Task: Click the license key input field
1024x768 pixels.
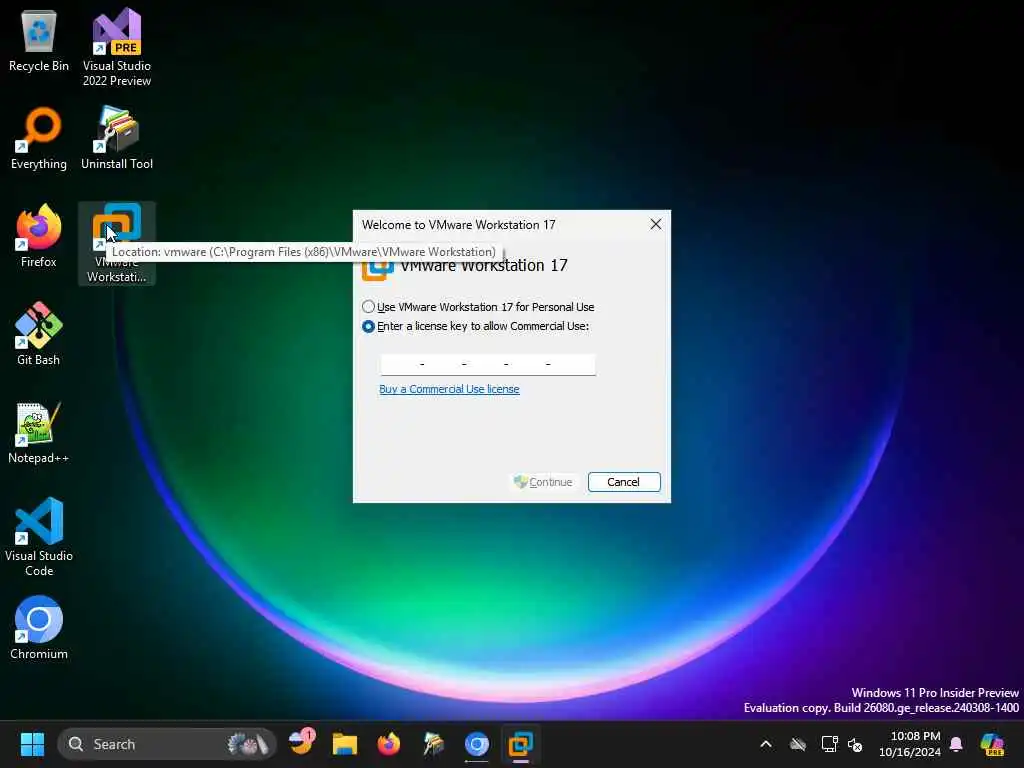Action: pyautogui.click(x=488, y=364)
